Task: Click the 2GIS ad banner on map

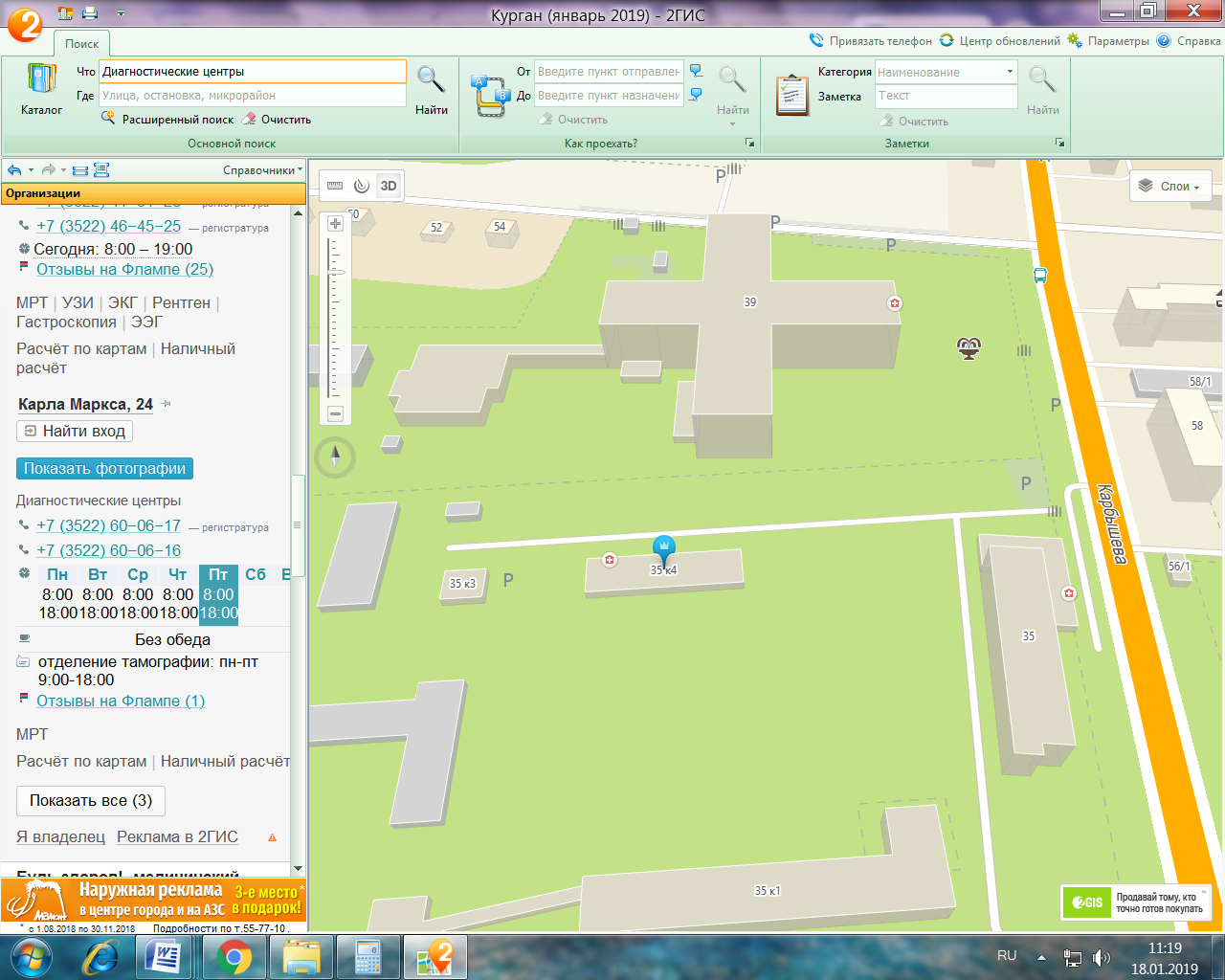Action: coord(1135,902)
